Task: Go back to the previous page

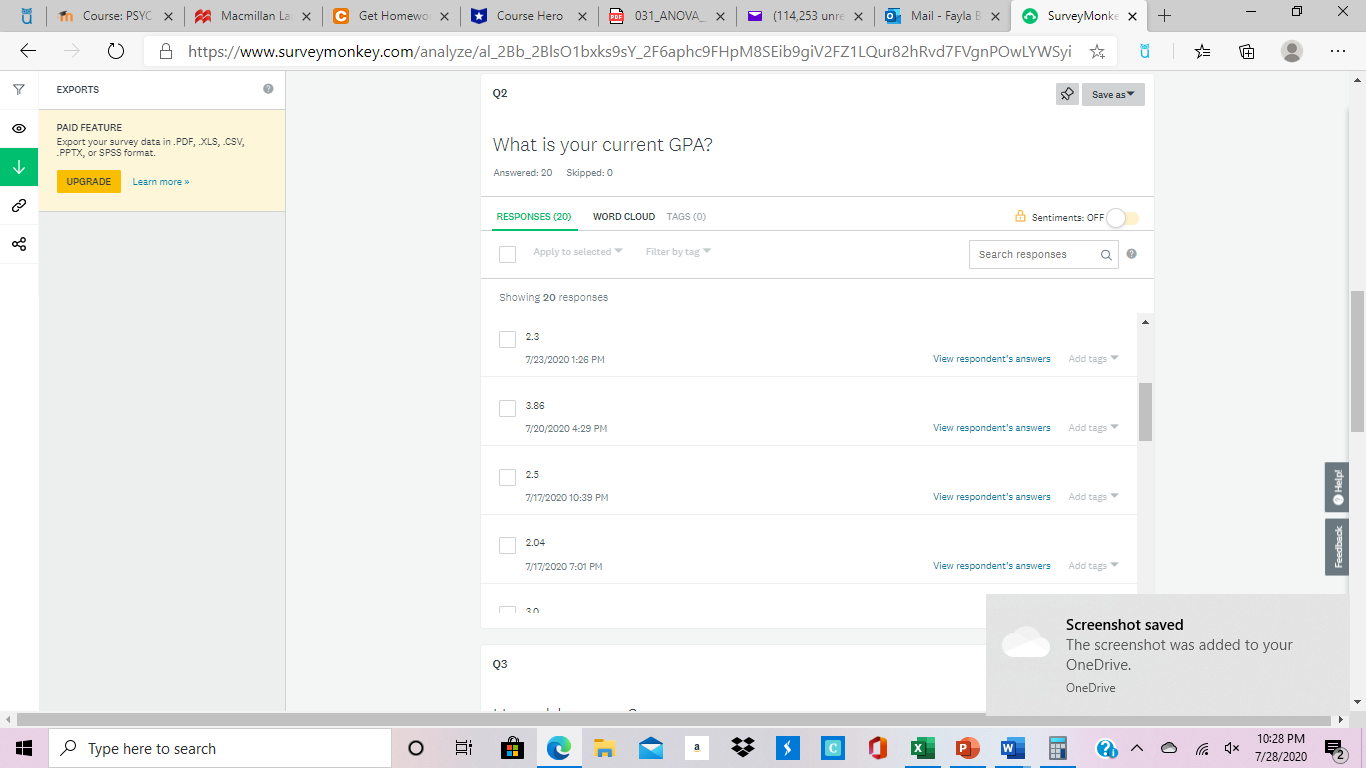Action: [28, 51]
